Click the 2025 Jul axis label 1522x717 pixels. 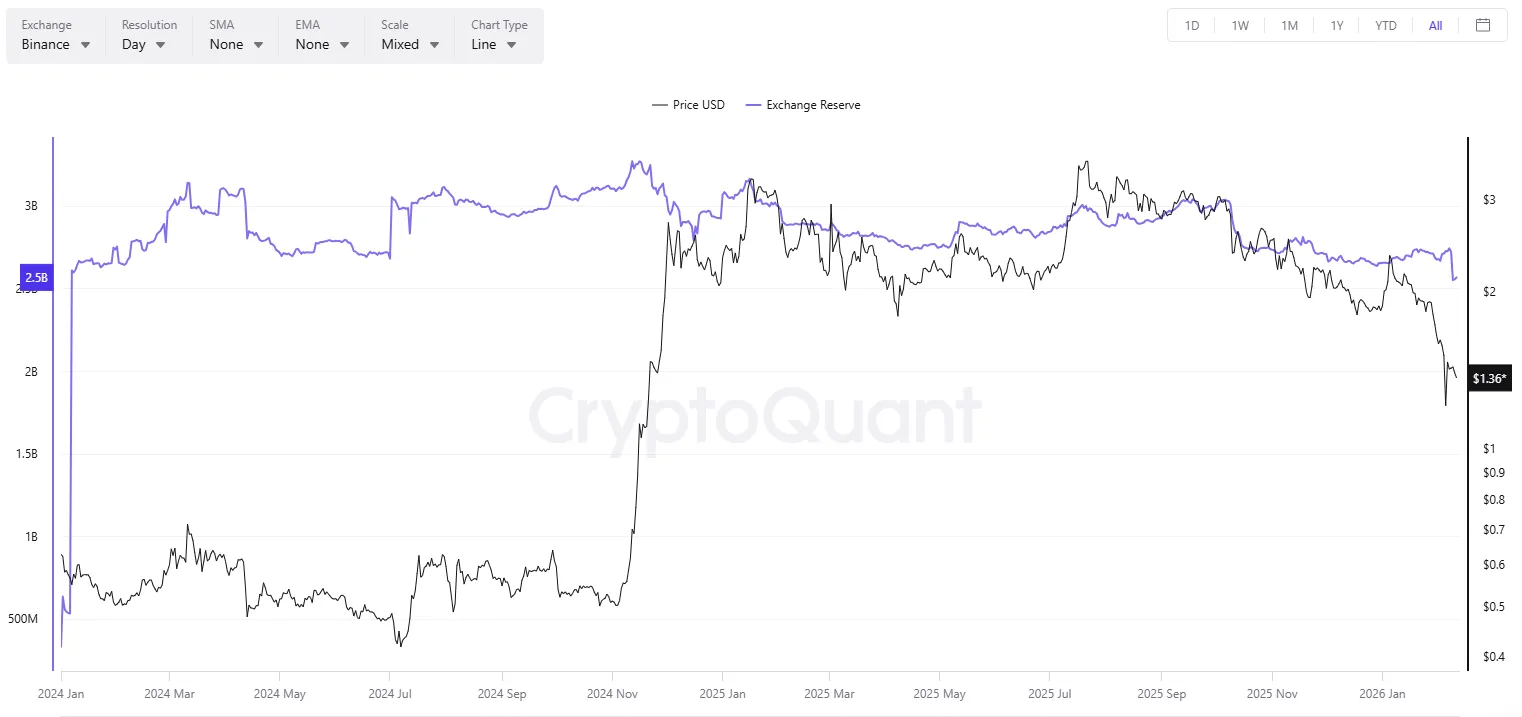(x=1048, y=693)
